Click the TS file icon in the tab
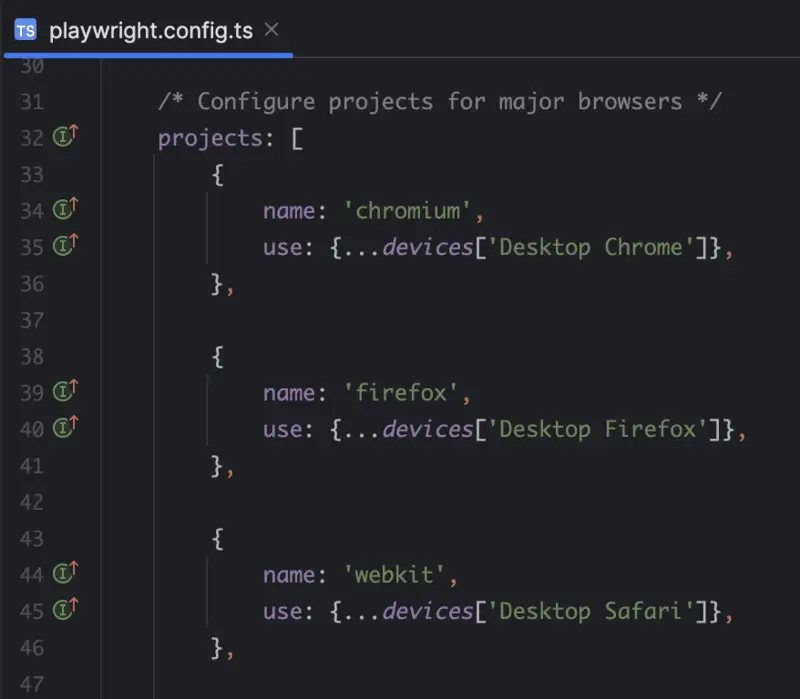Viewport: 800px width, 699px height. 25,30
